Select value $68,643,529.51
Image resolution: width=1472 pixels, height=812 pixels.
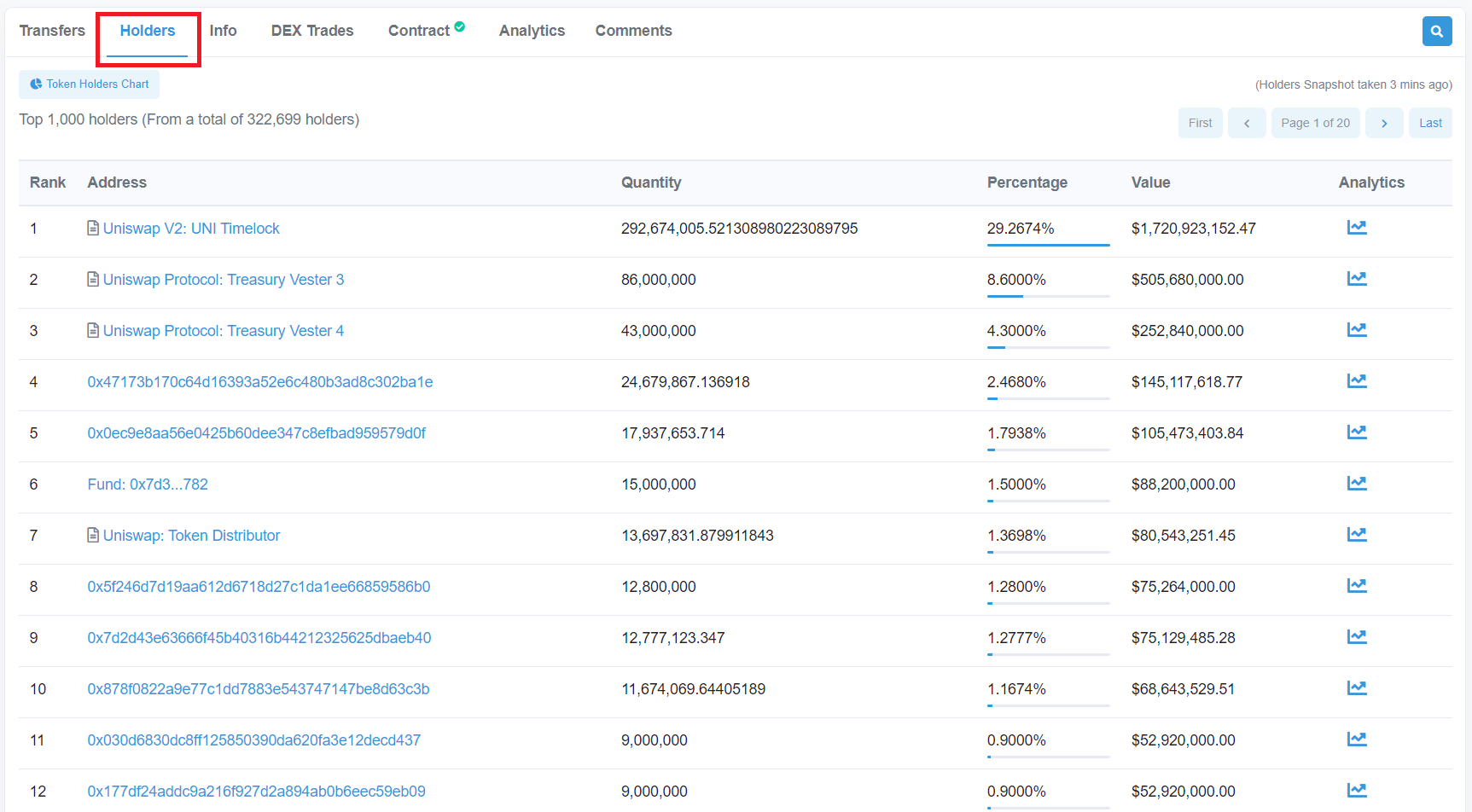[x=1184, y=689]
